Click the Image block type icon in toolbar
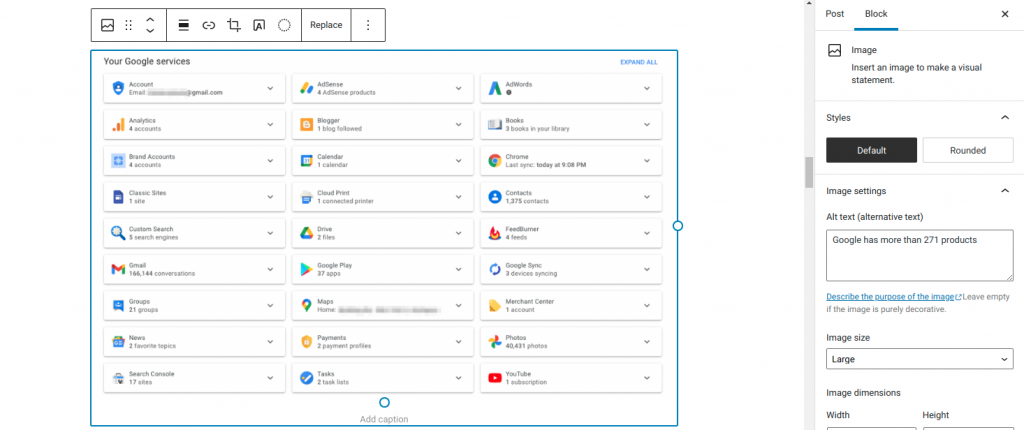1024x430 pixels. (108, 25)
